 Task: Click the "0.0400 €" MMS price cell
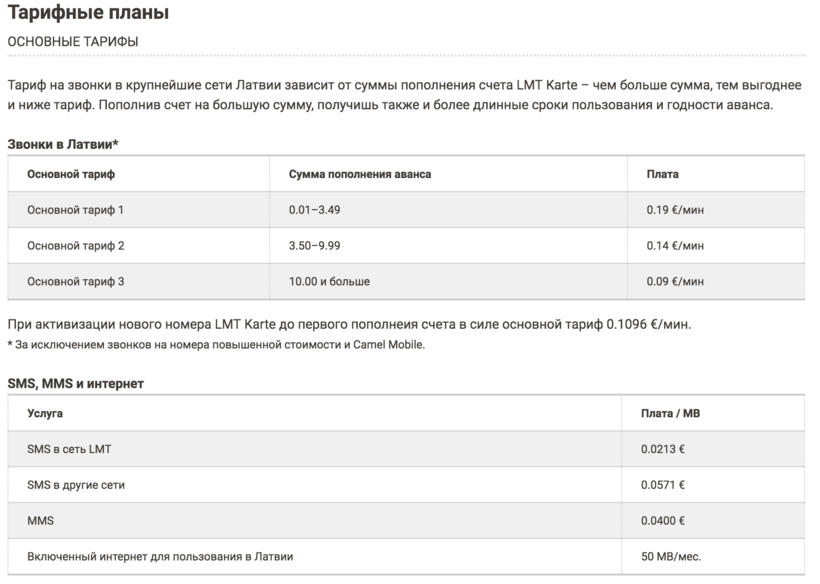[663, 520]
